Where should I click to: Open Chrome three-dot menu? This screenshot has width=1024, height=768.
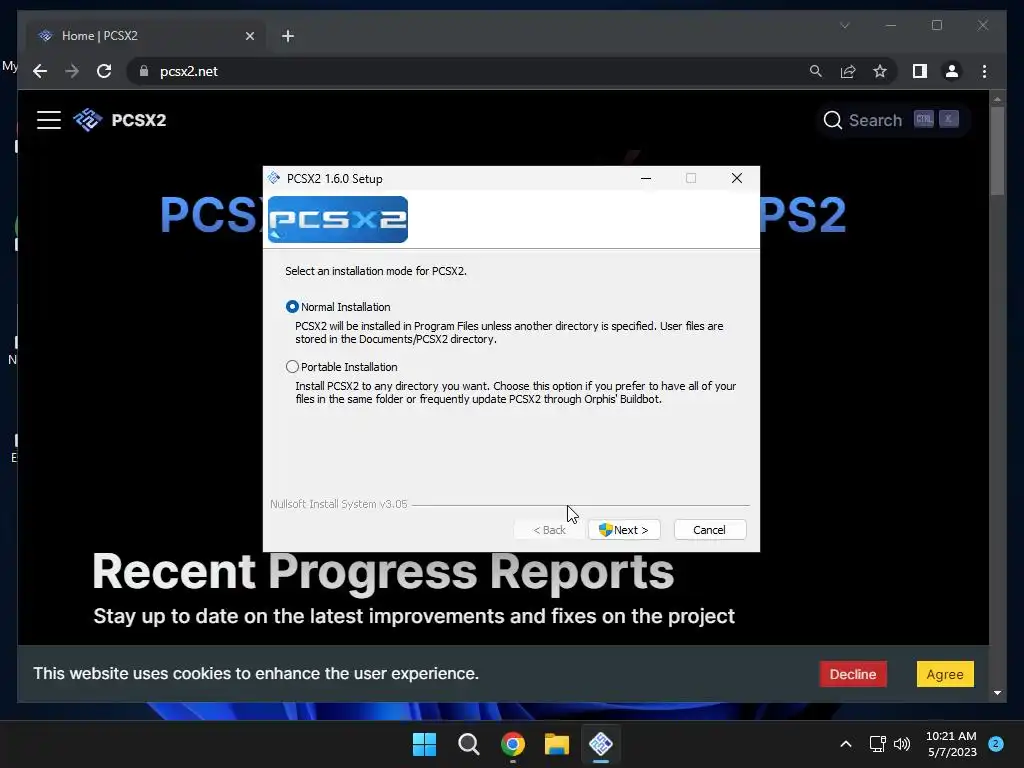point(984,71)
